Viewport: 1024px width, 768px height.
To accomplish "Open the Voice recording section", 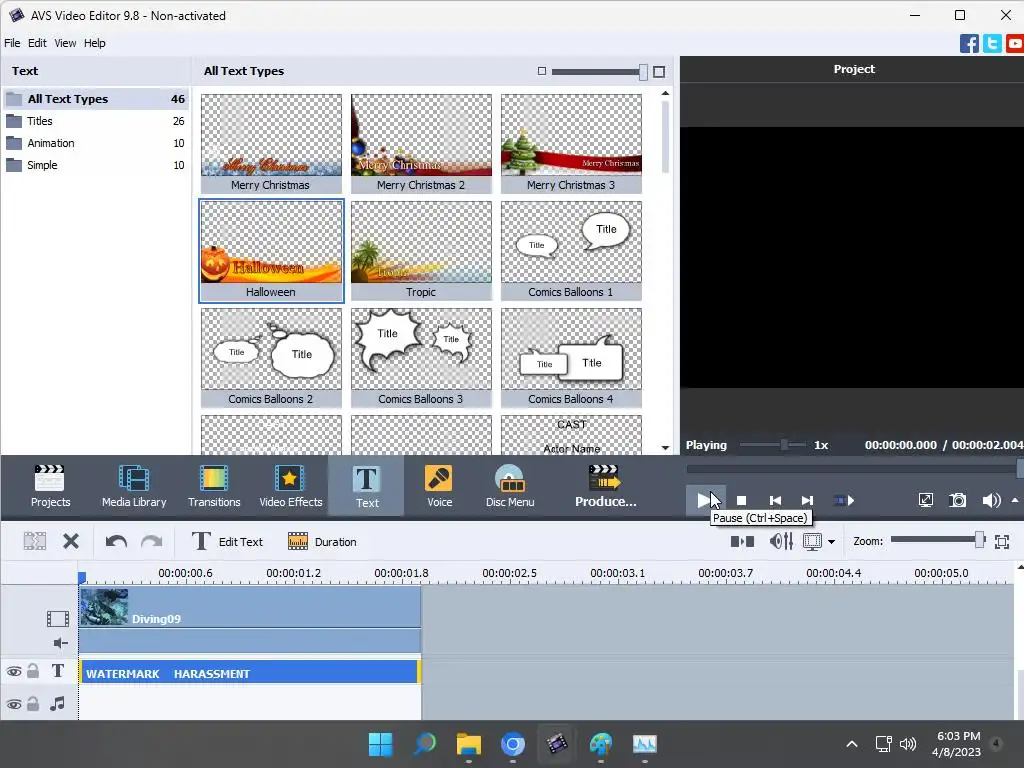I will point(440,486).
